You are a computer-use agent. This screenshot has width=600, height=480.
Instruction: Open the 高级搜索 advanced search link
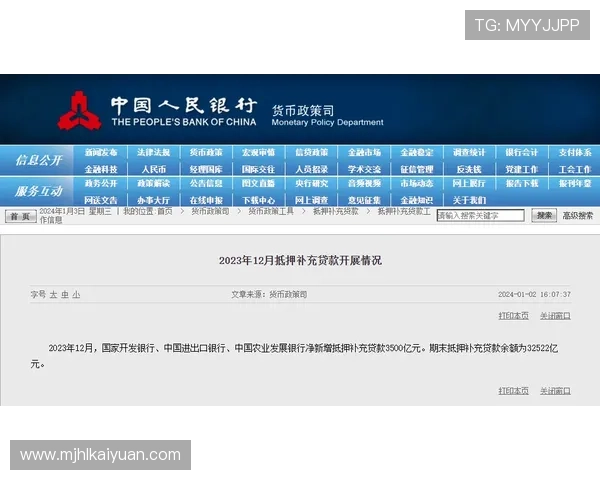coord(577,216)
